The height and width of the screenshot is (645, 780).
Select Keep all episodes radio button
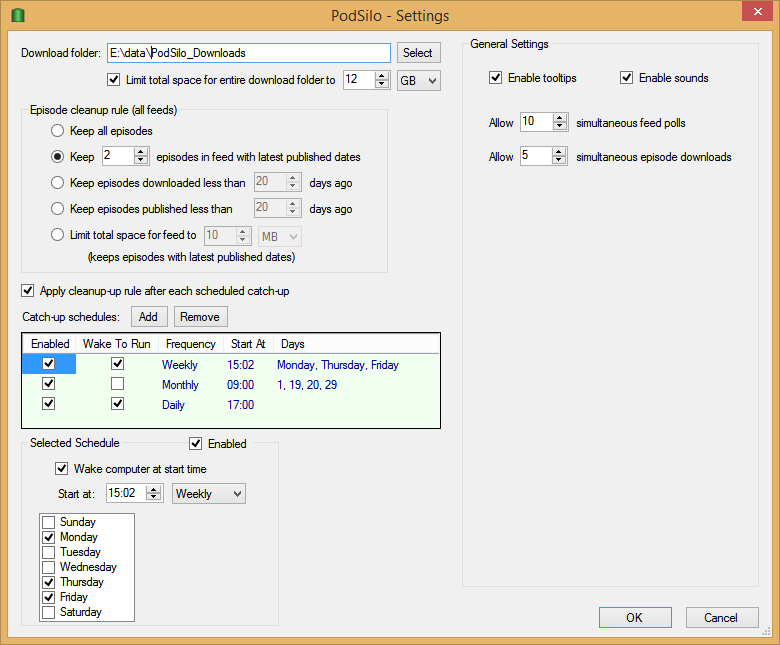coord(58,131)
